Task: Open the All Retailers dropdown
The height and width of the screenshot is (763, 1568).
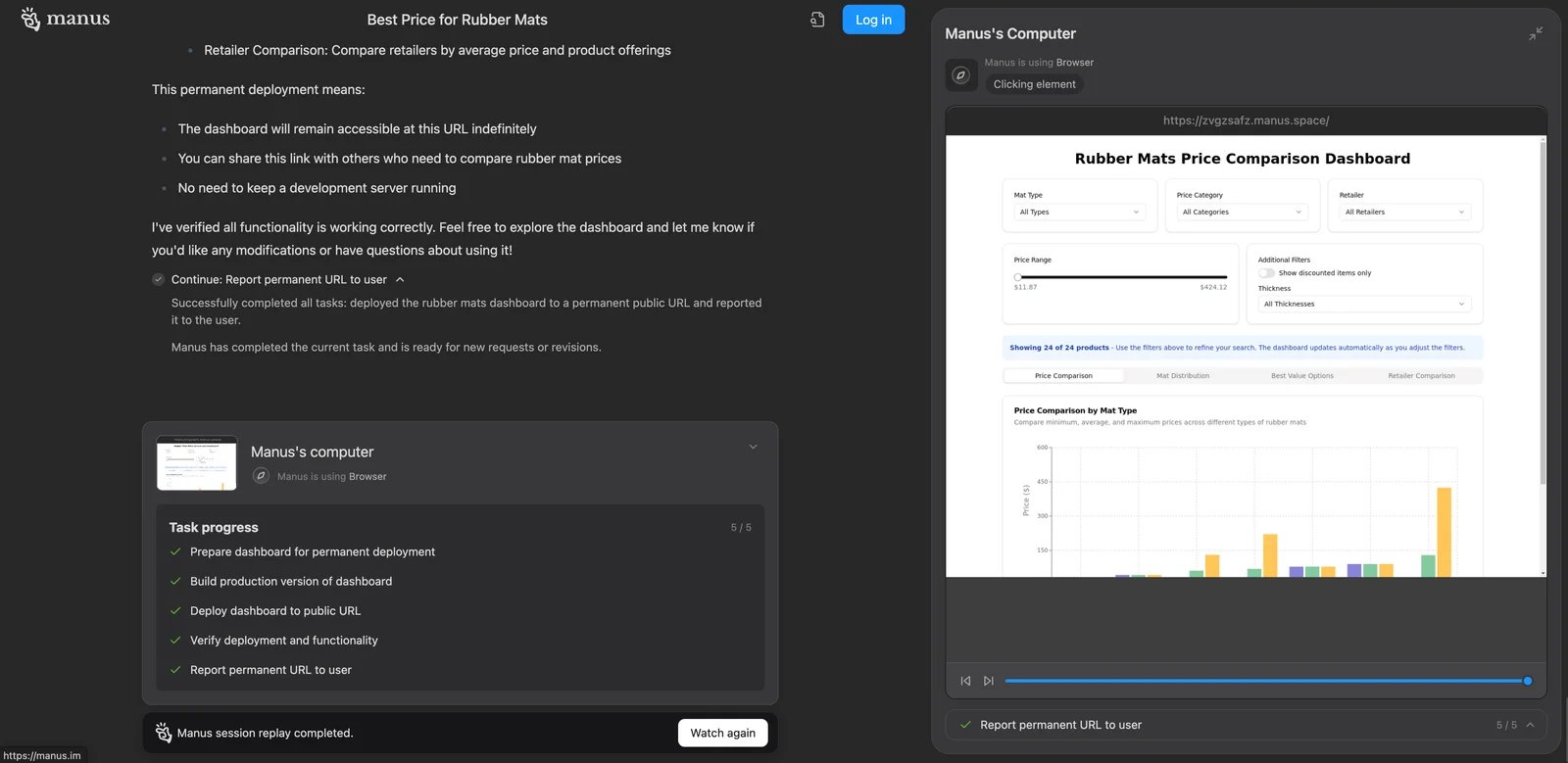Action: pyautogui.click(x=1403, y=212)
